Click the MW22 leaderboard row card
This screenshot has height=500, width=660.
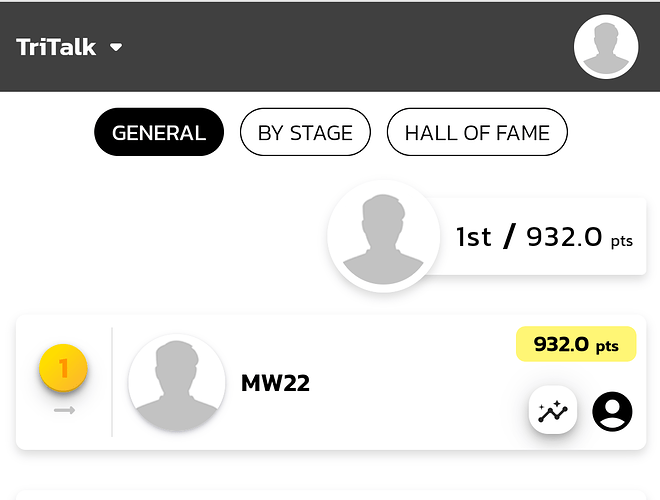[331, 382]
